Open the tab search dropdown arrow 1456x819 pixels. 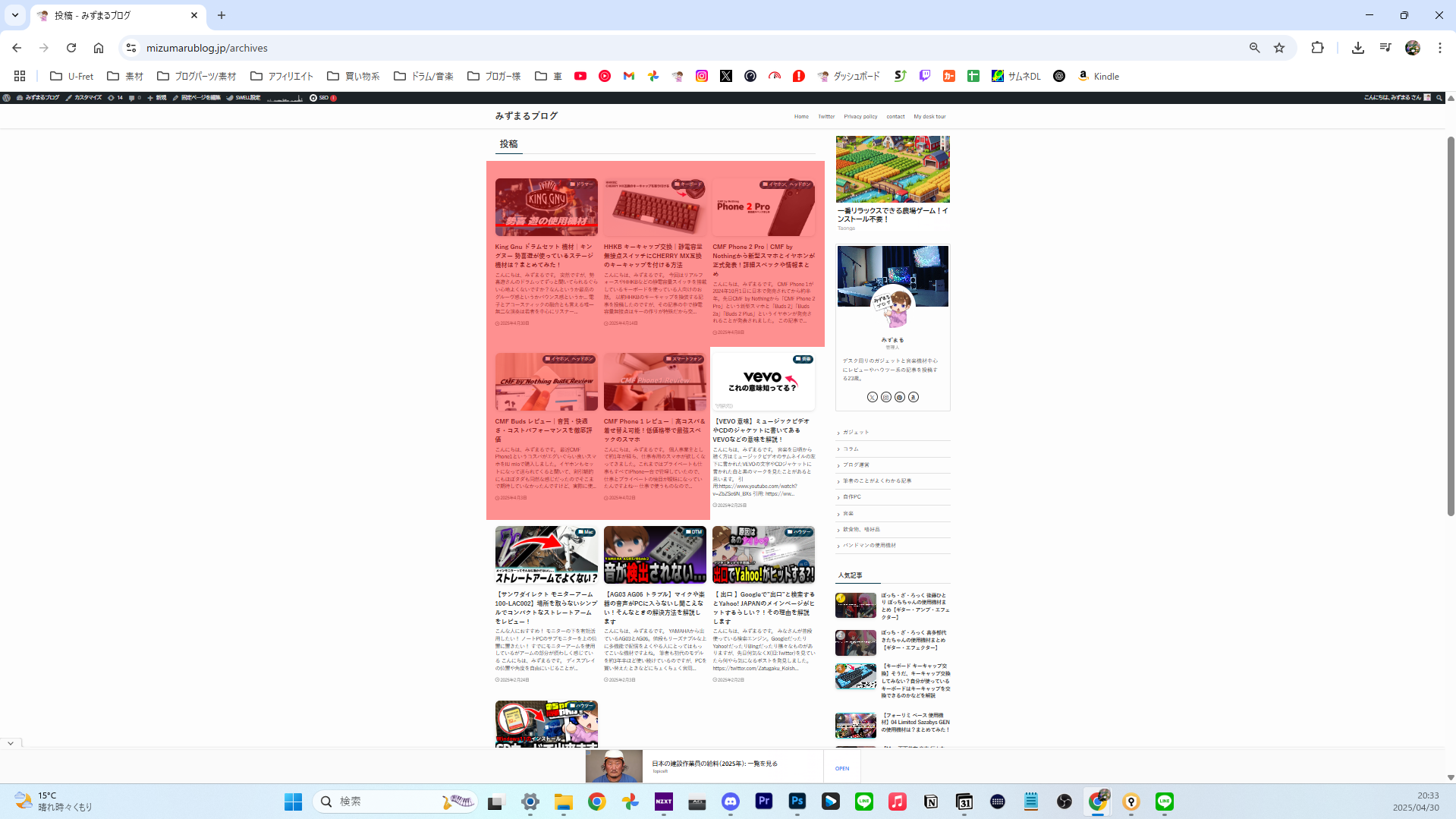click(x=15, y=15)
